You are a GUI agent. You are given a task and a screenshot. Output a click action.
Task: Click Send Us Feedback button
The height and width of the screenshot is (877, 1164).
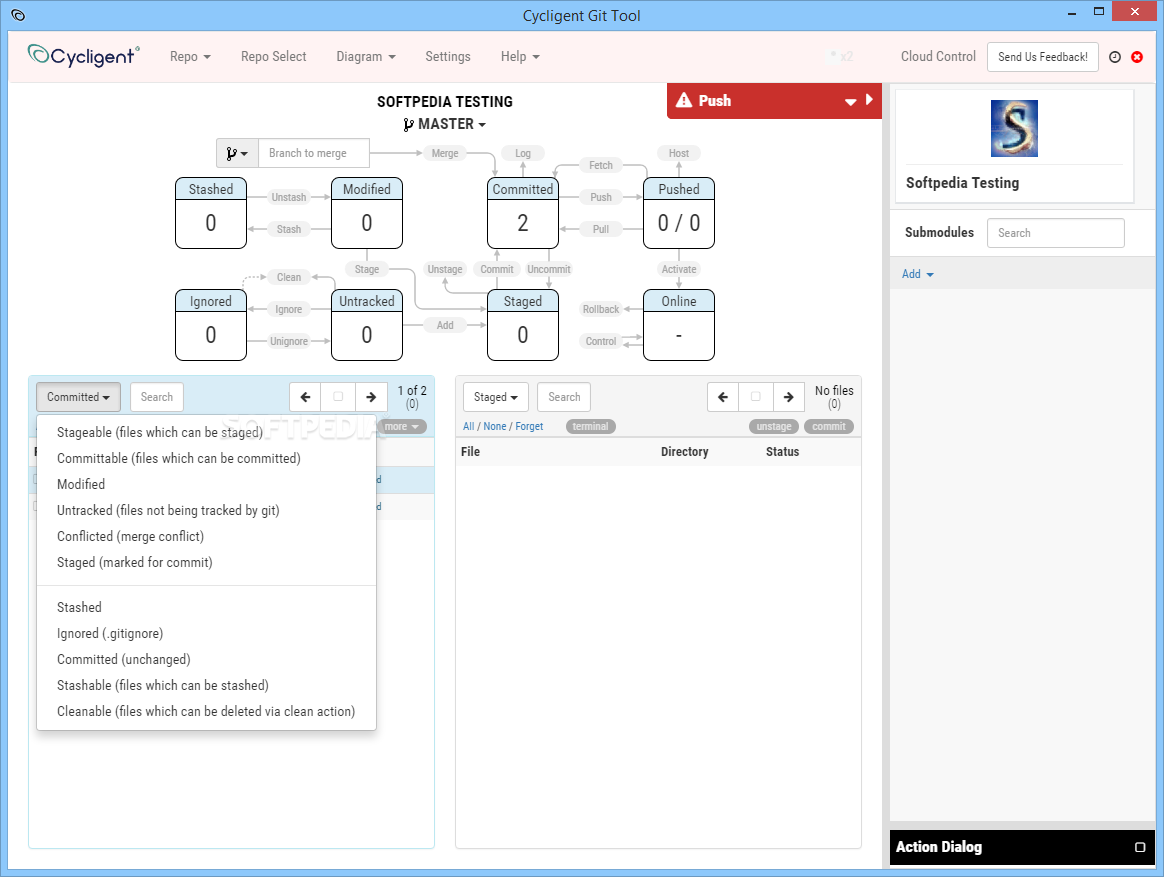pos(1042,57)
